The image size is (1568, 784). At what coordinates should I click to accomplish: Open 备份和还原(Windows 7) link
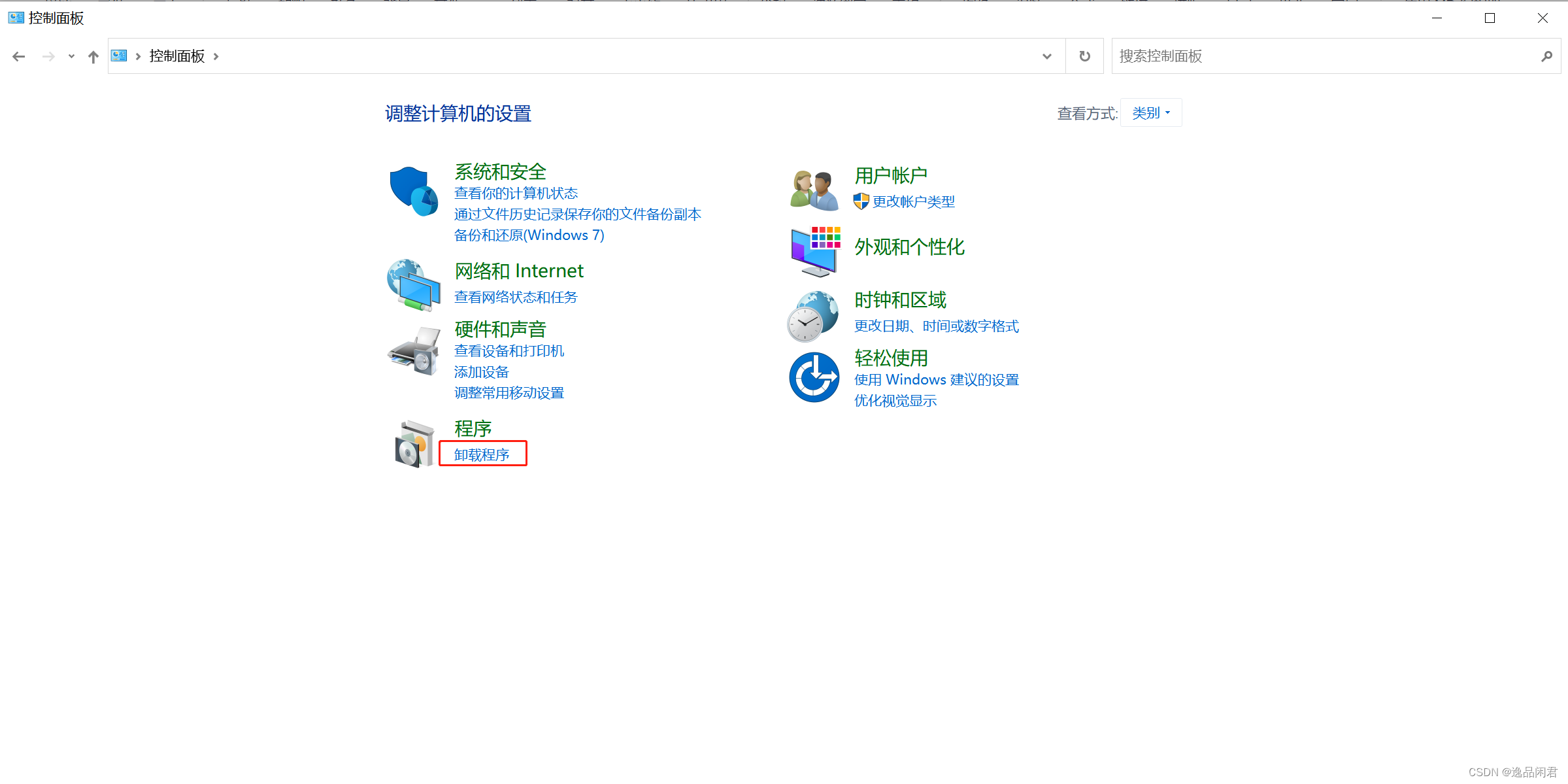[529, 235]
